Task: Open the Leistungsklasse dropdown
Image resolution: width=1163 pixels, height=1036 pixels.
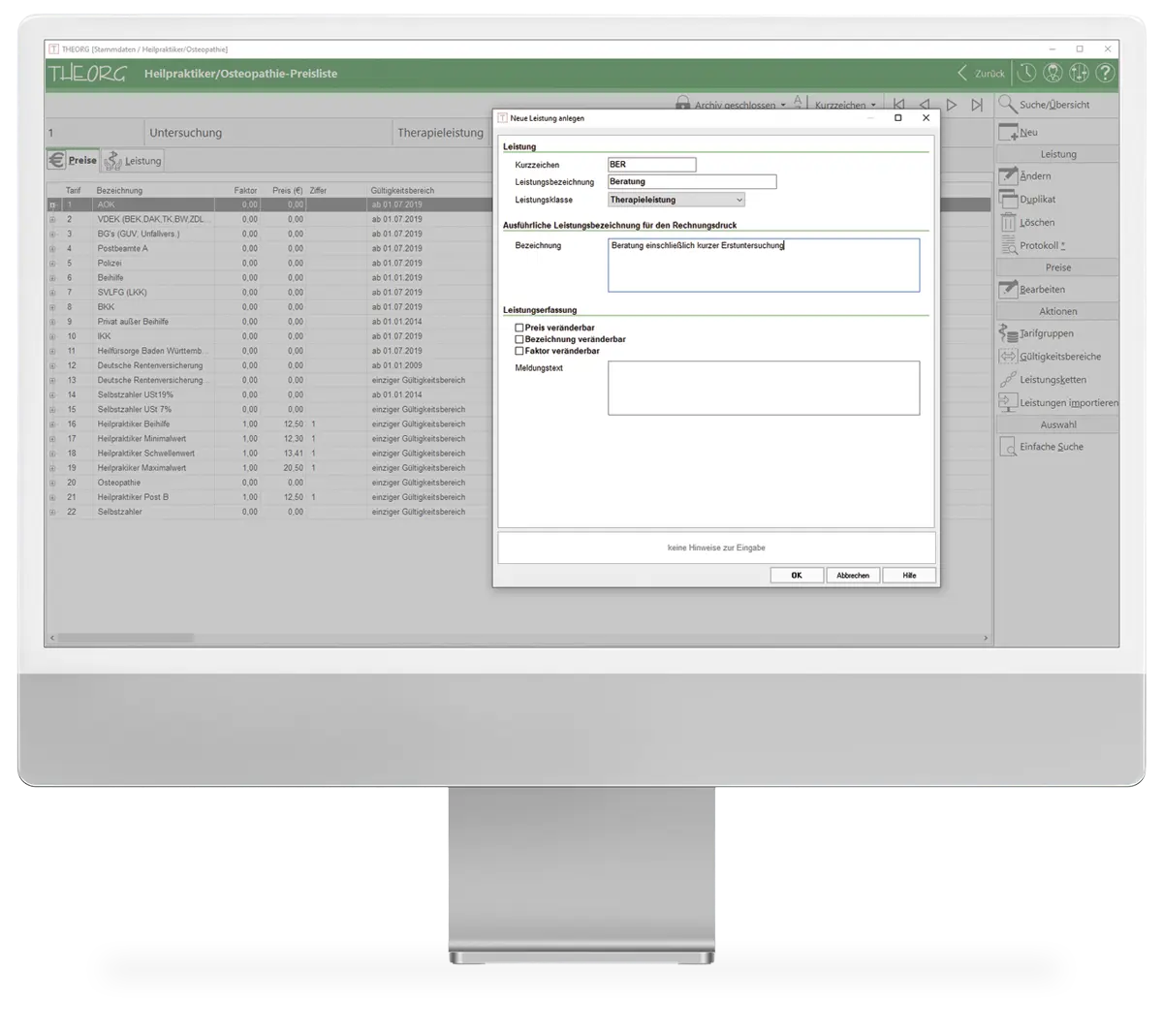Action: click(x=676, y=200)
